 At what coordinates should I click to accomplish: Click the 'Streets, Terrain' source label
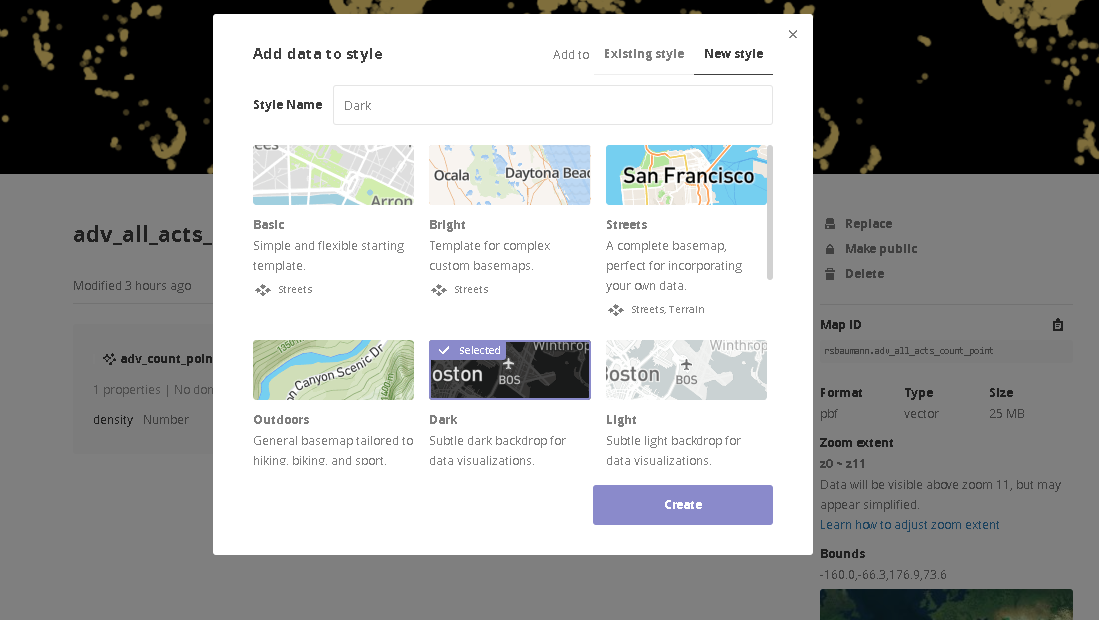pos(668,310)
